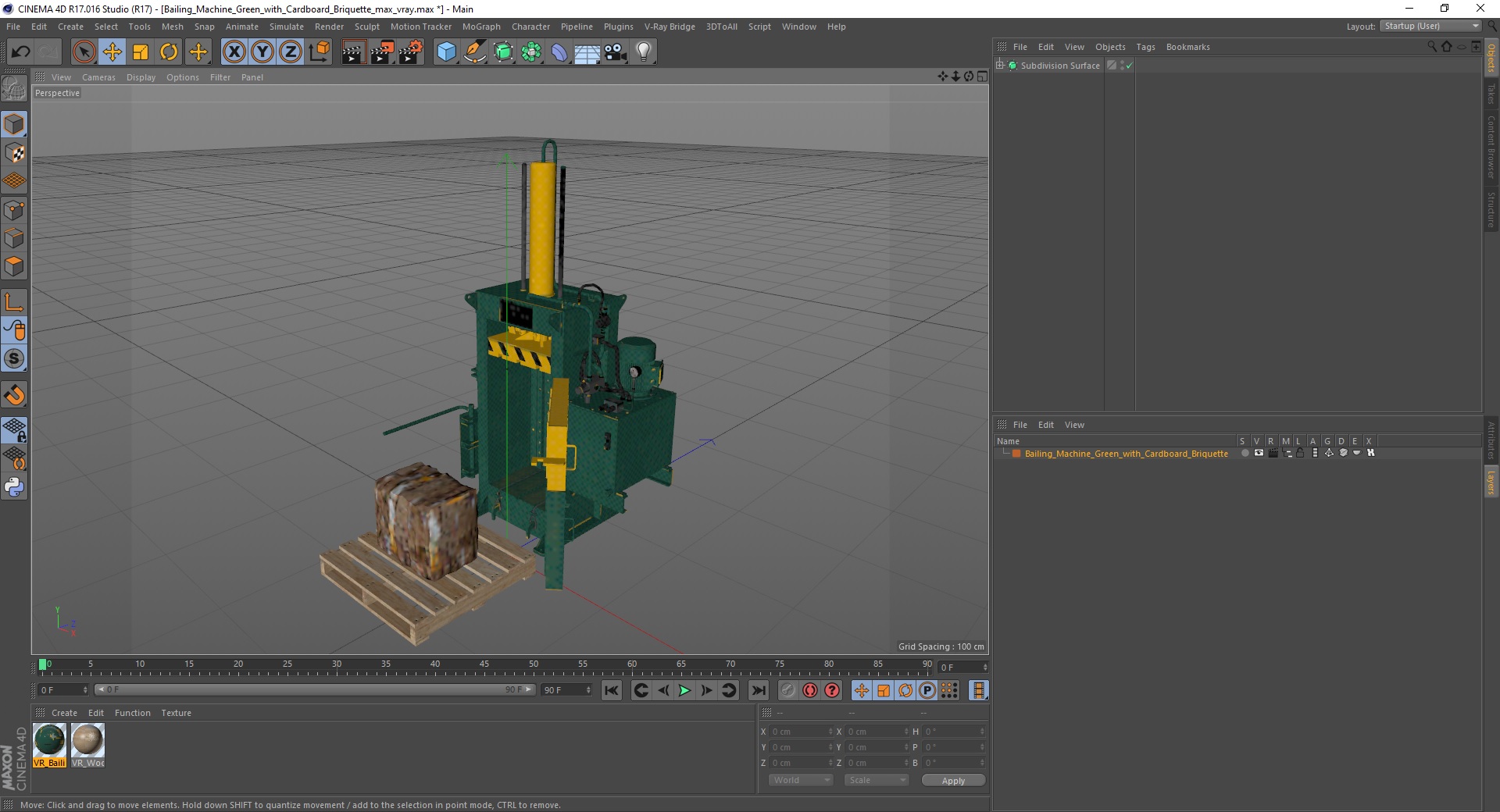
Task: Go to end of animation
Action: point(758,690)
